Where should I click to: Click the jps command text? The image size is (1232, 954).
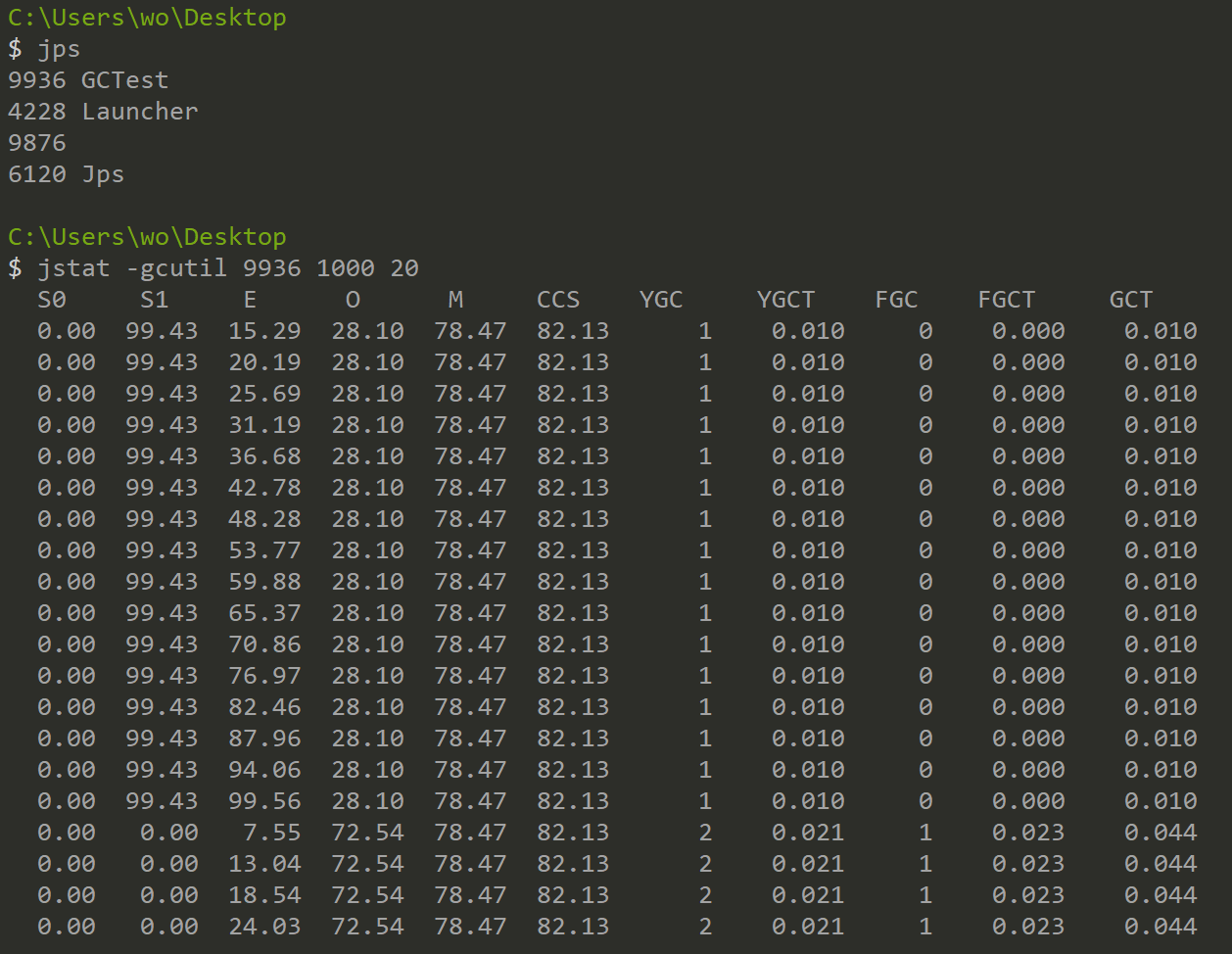click(59, 49)
